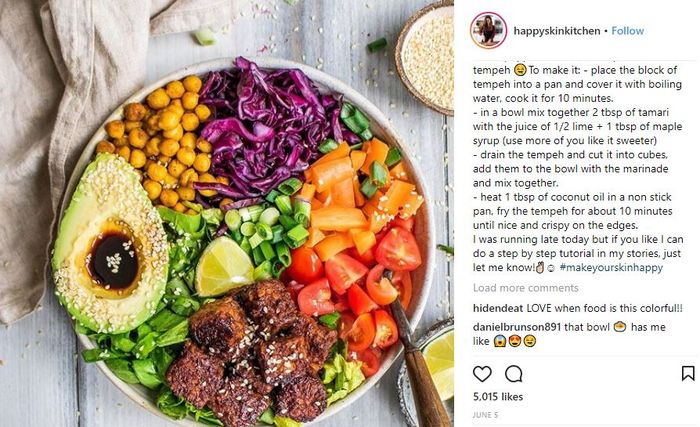Load more comments on the post
This screenshot has width=700, height=427.
tap(525, 288)
